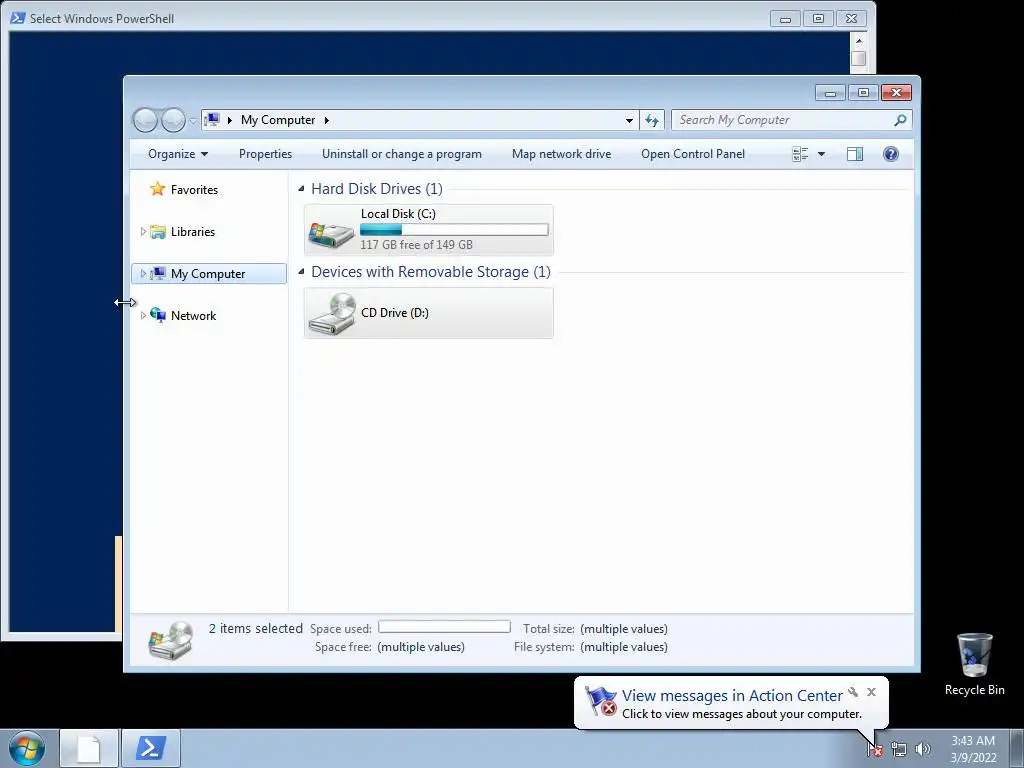Expand the Libraries tree node
1024x768 pixels.
(143, 232)
